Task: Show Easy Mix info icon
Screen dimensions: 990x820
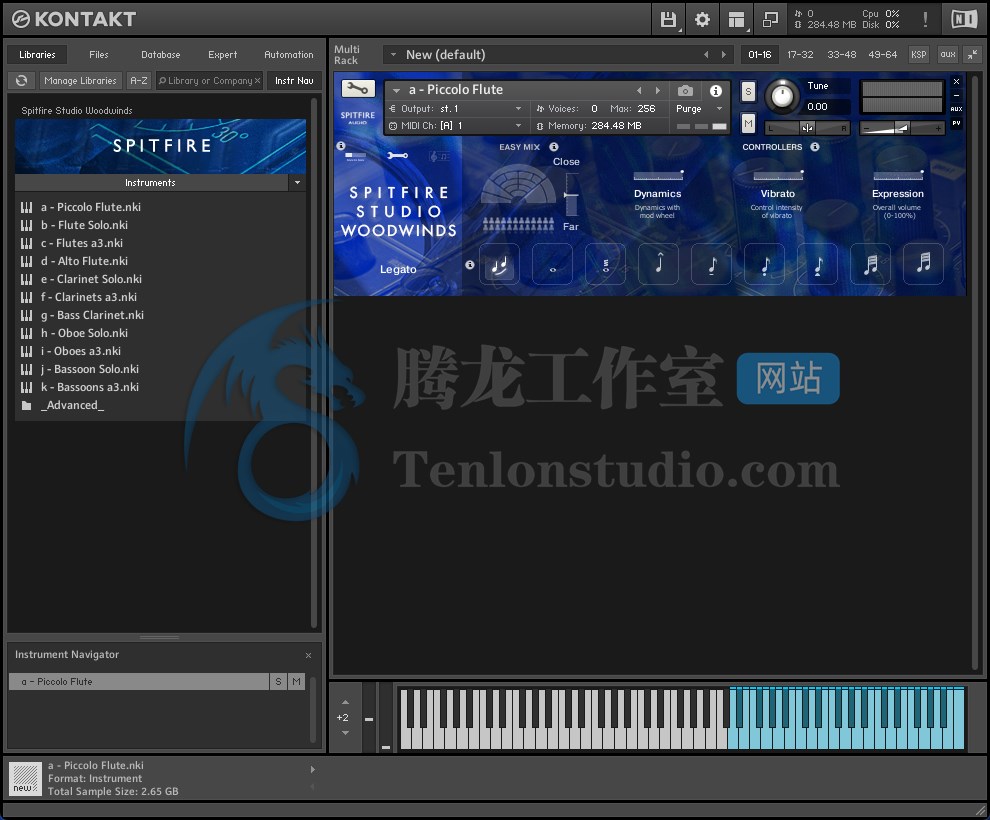Action: 554,146
